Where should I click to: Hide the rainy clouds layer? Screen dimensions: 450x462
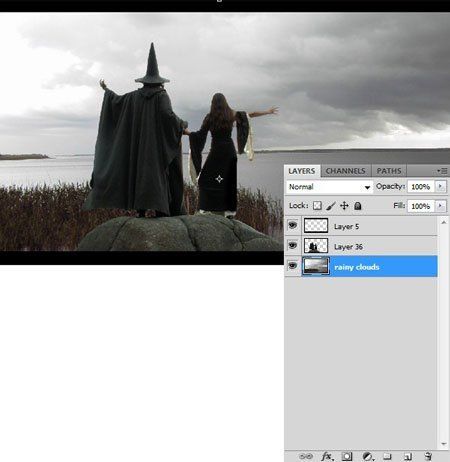[x=293, y=266]
